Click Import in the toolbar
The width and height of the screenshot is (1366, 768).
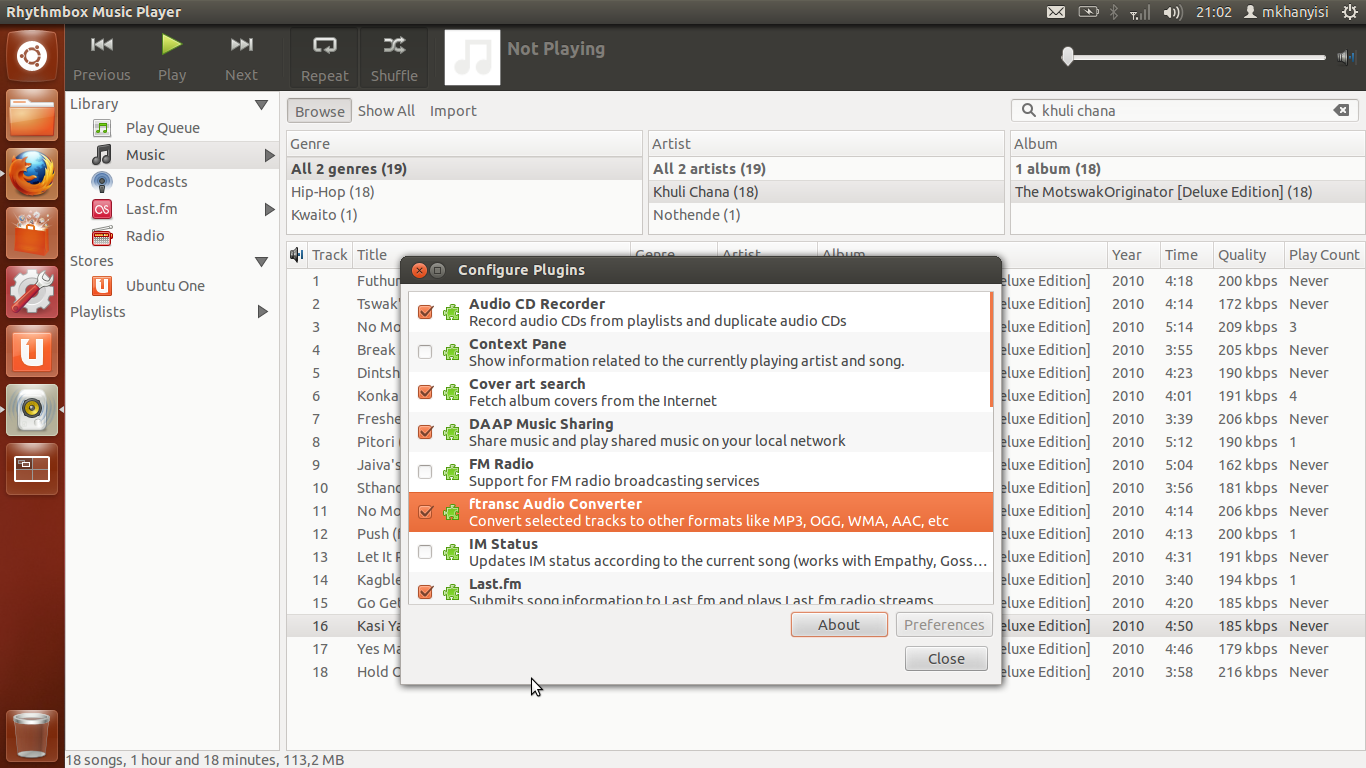[453, 111]
